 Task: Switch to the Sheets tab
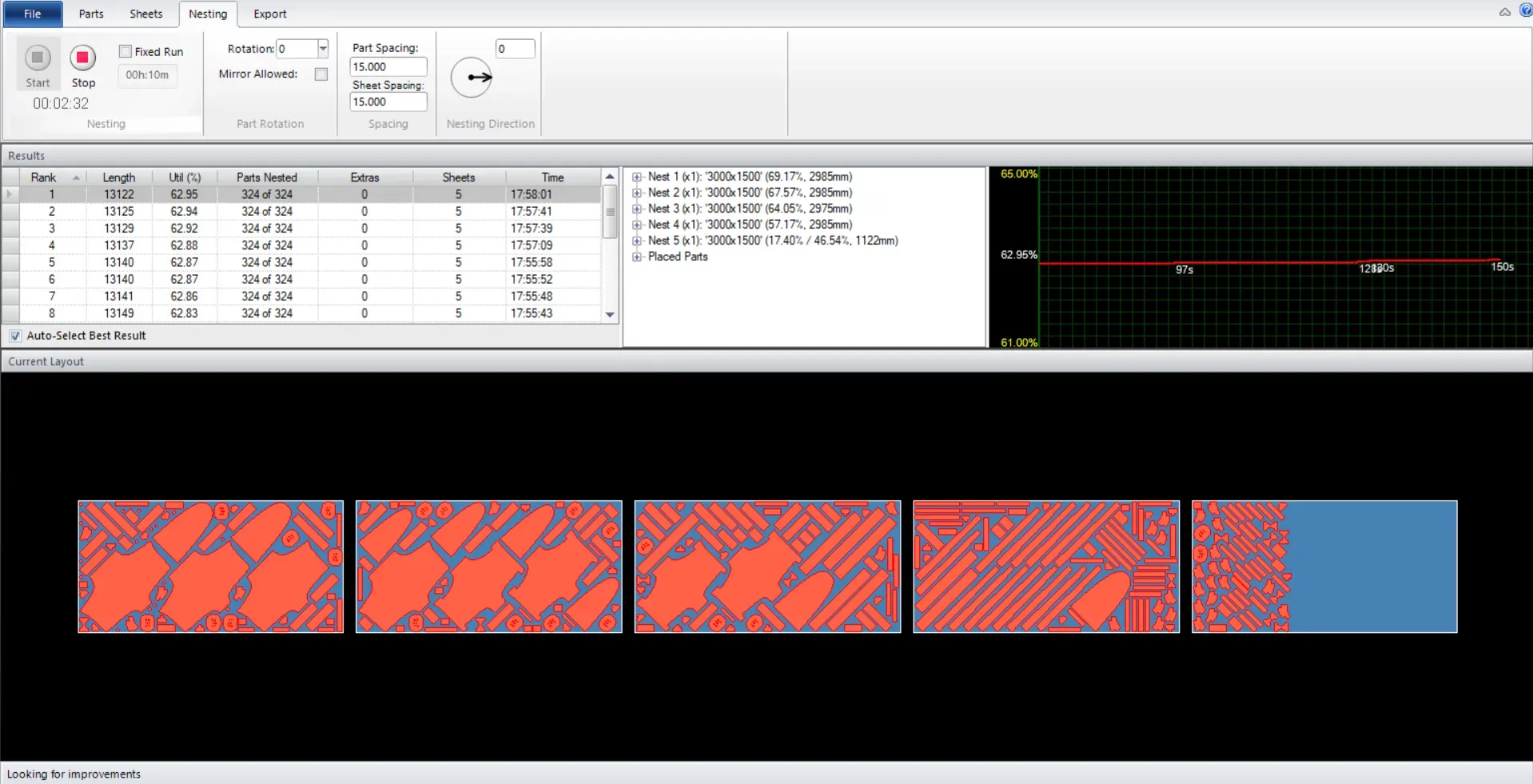tap(146, 14)
